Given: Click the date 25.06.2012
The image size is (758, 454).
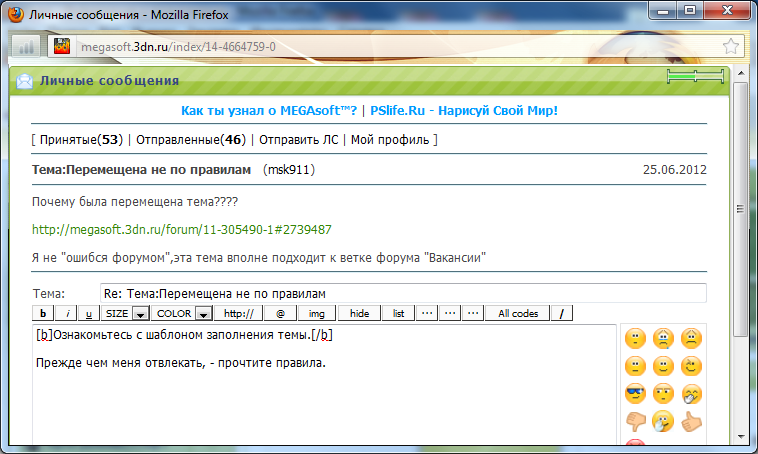Looking at the screenshot, I should click(x=674, y=170).
